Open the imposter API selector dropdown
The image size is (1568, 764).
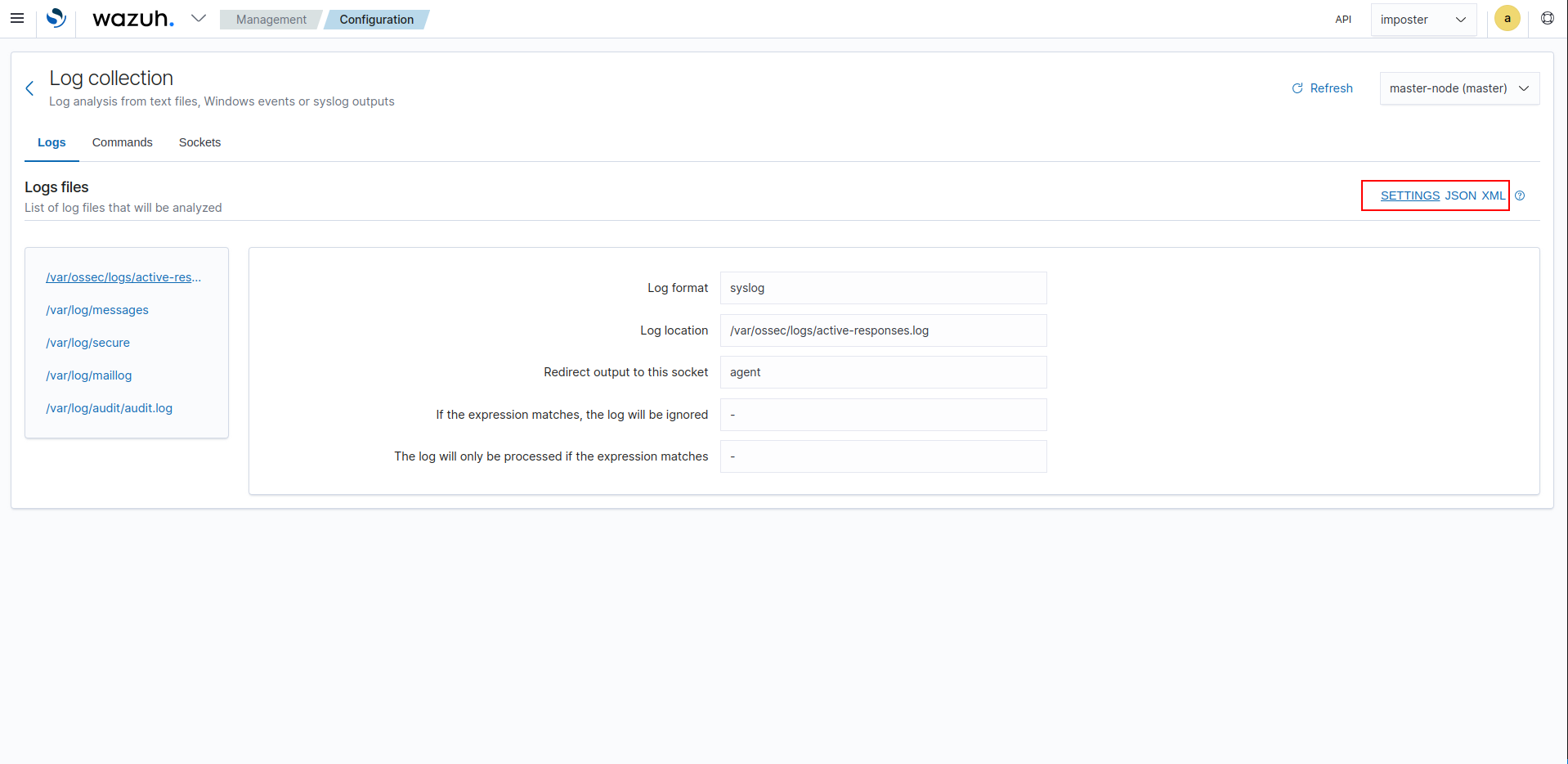click(1423, 19)
